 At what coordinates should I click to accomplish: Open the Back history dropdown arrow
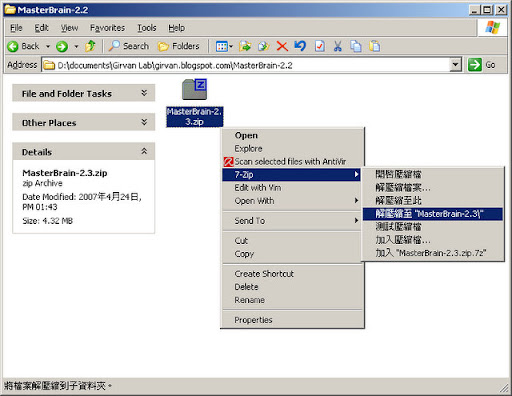click(x=48, y=46)
